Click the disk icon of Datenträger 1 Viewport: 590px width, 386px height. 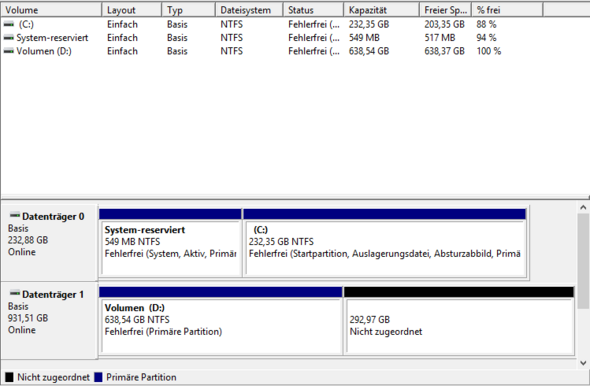15,293
